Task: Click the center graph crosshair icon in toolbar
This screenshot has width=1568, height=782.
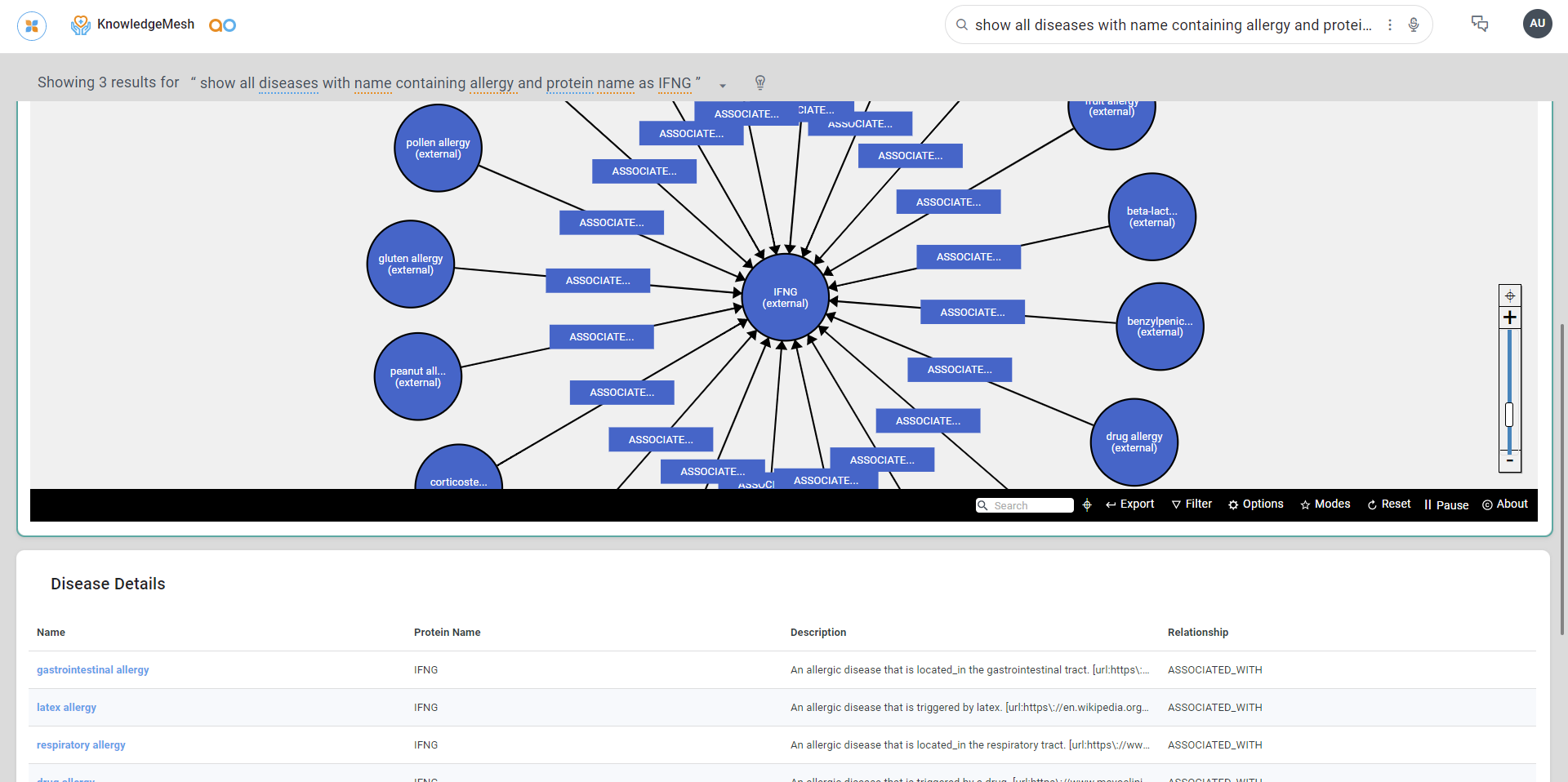Action: [x=1087, y=505]
